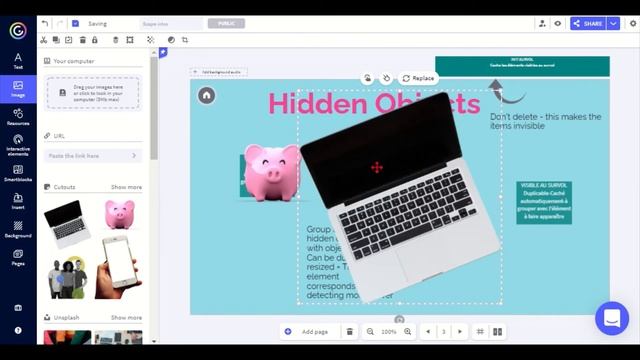
Task: Delete the selected element with trash icon
Action: (82, 40)
